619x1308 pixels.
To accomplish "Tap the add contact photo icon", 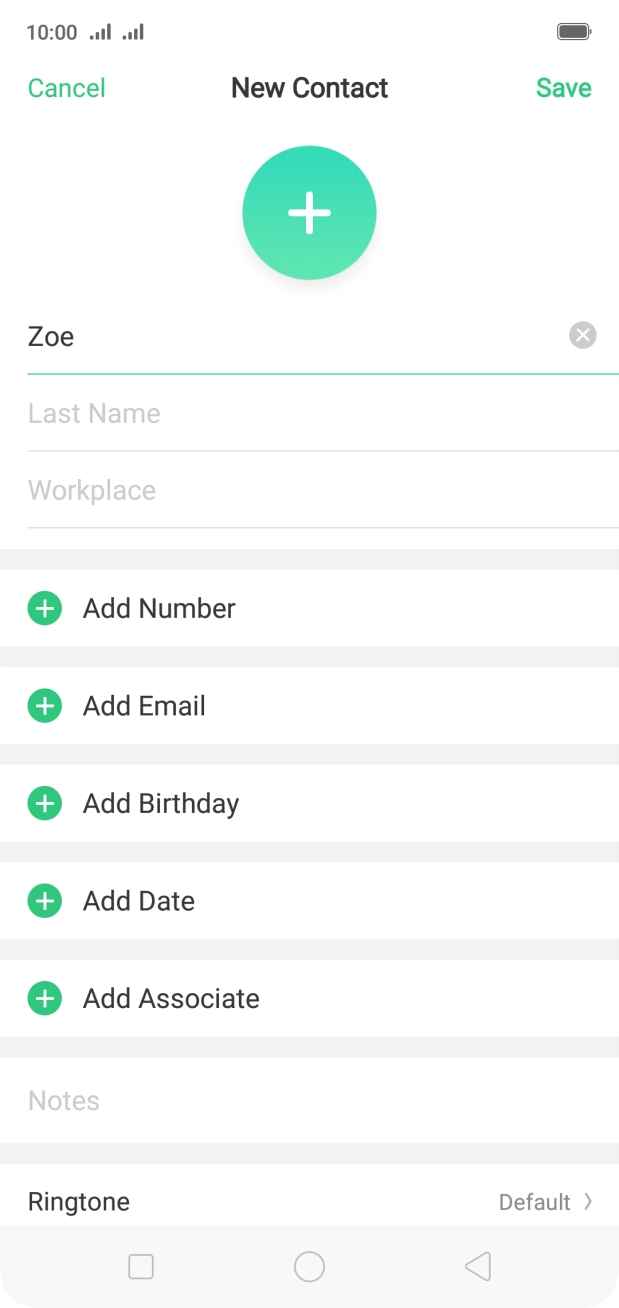I will click(309, 212).
